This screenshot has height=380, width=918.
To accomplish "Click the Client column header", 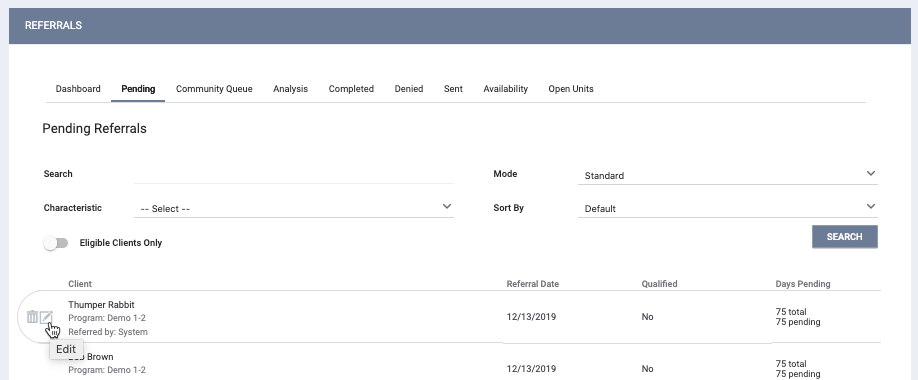I will click(80, 284).
